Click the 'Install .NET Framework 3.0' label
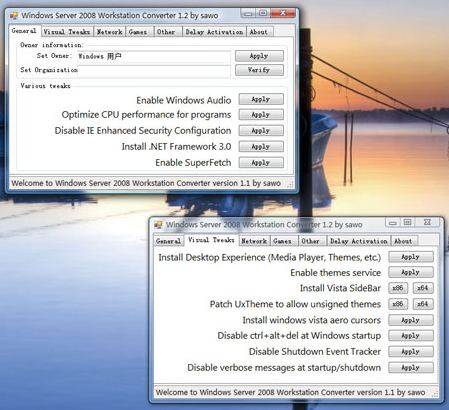 176,147
